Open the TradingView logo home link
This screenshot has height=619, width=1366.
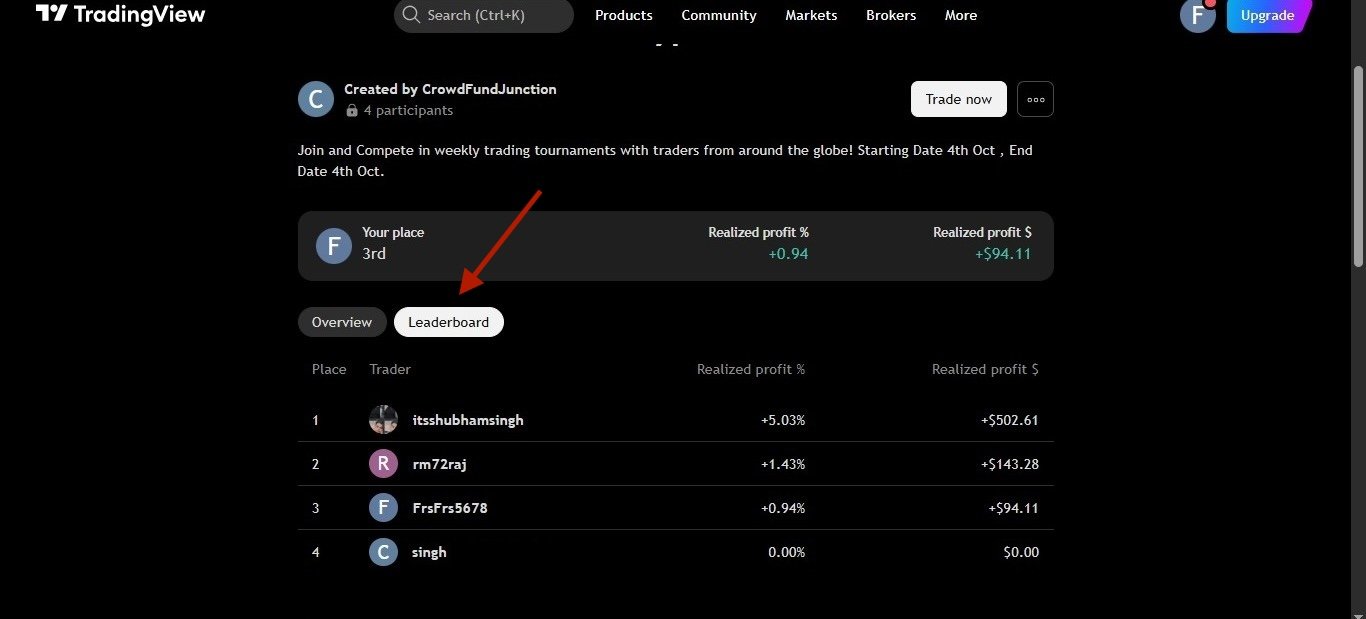(120, 14)
